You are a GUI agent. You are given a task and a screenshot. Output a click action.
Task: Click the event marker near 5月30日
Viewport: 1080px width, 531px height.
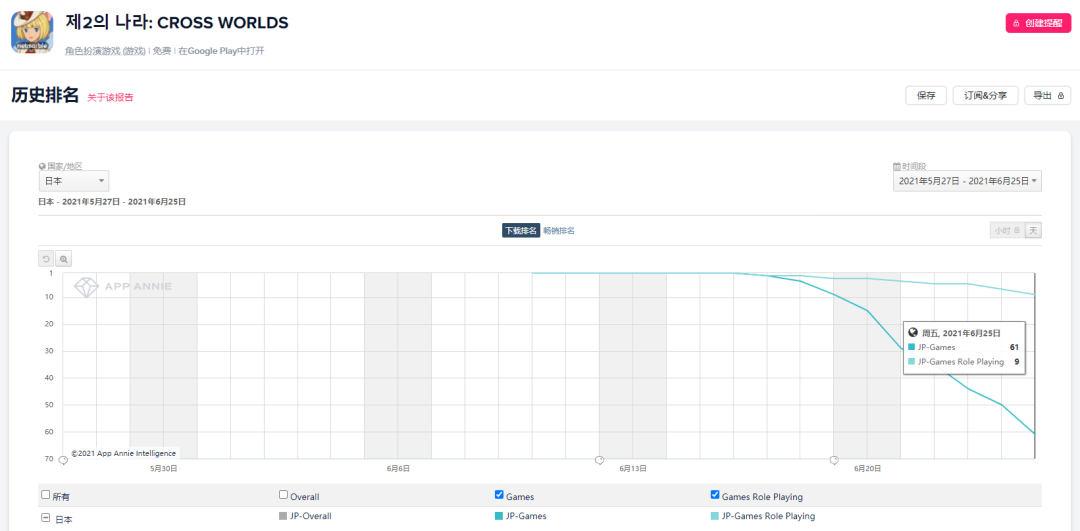point(63,459)
